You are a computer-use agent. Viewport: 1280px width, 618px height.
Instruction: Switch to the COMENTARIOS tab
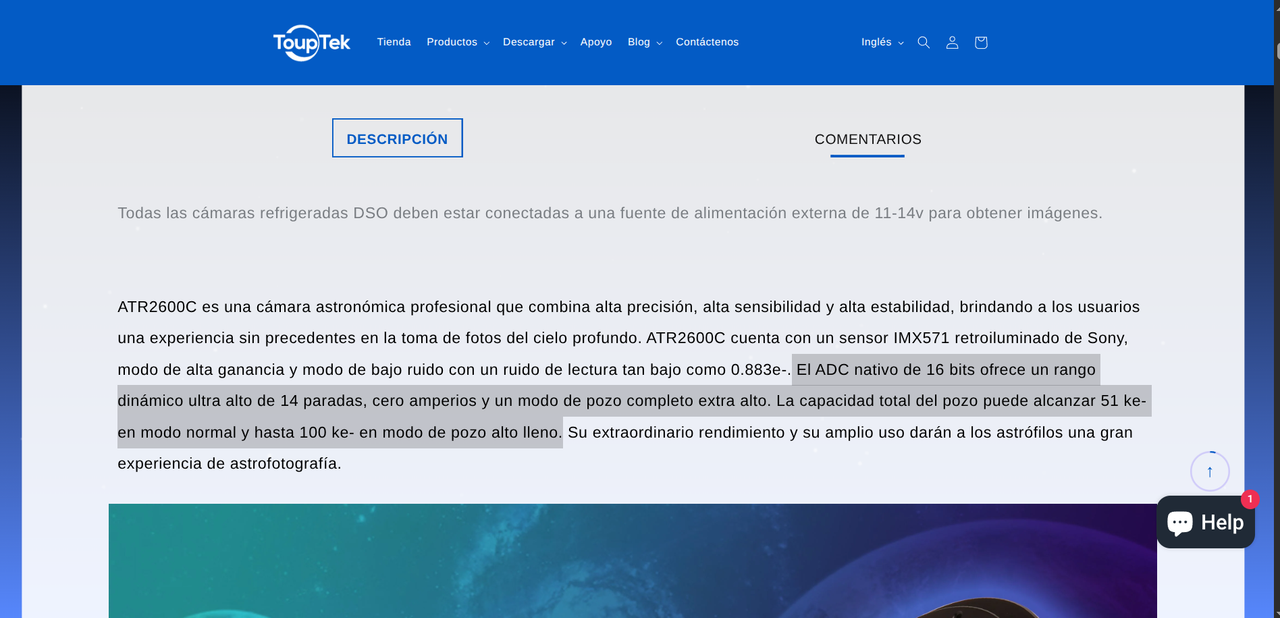click(868, 140)
